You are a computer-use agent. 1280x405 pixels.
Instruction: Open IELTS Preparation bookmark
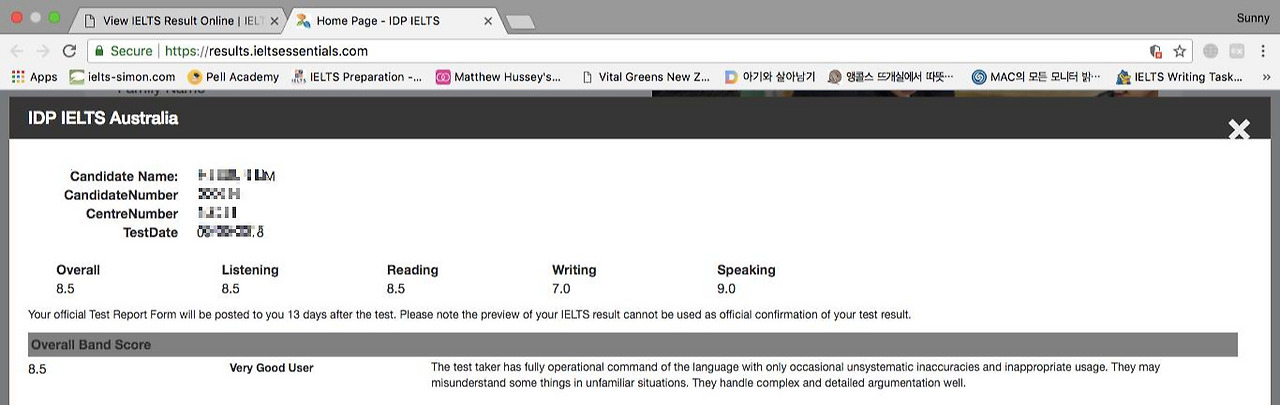[x=357, y=77]
